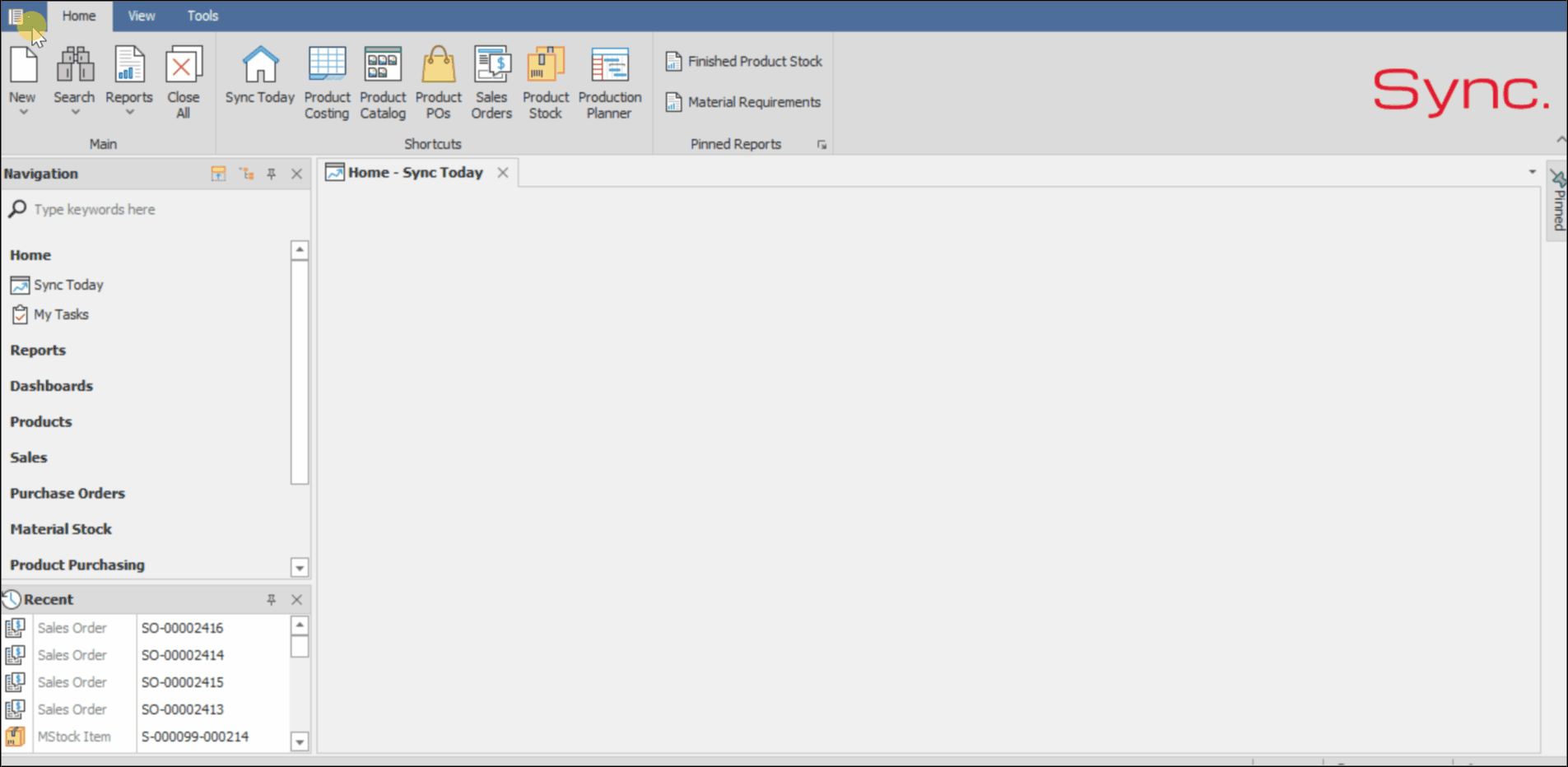Open the Search binoculars tool
The width and height of the screenshot is (1568, 767).
(74, 65)
